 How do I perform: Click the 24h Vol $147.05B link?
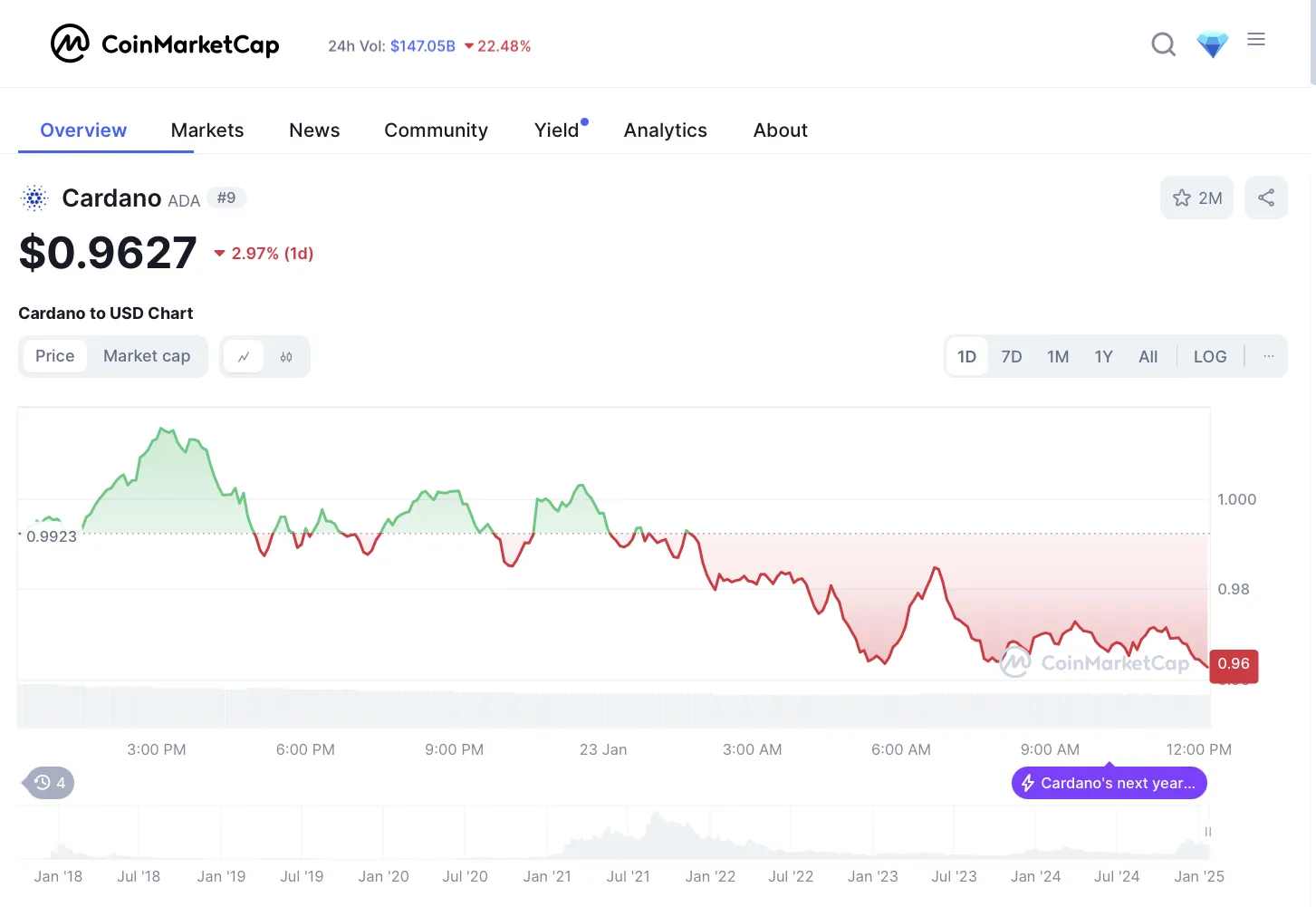click(422, 45)
